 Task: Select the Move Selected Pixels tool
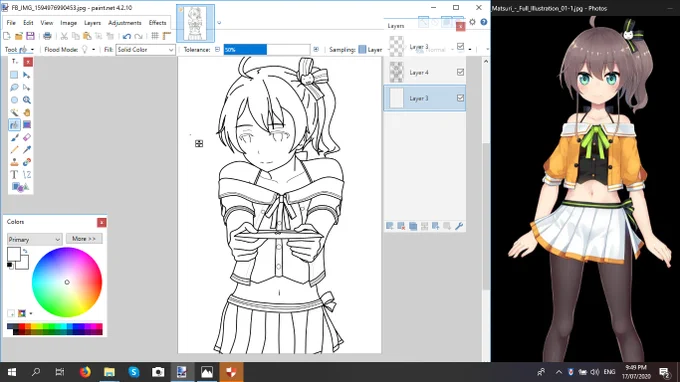pos(26,75)
